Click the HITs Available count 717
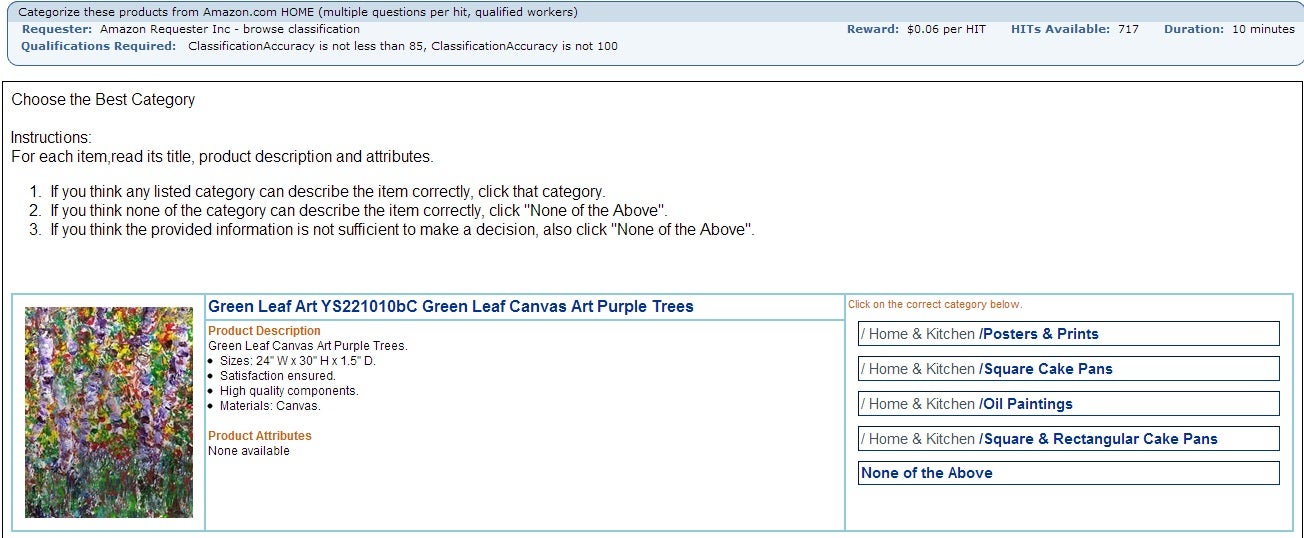Image resolution: width=1304 pixels, height=538 pixels. (x=1128, y=29)
